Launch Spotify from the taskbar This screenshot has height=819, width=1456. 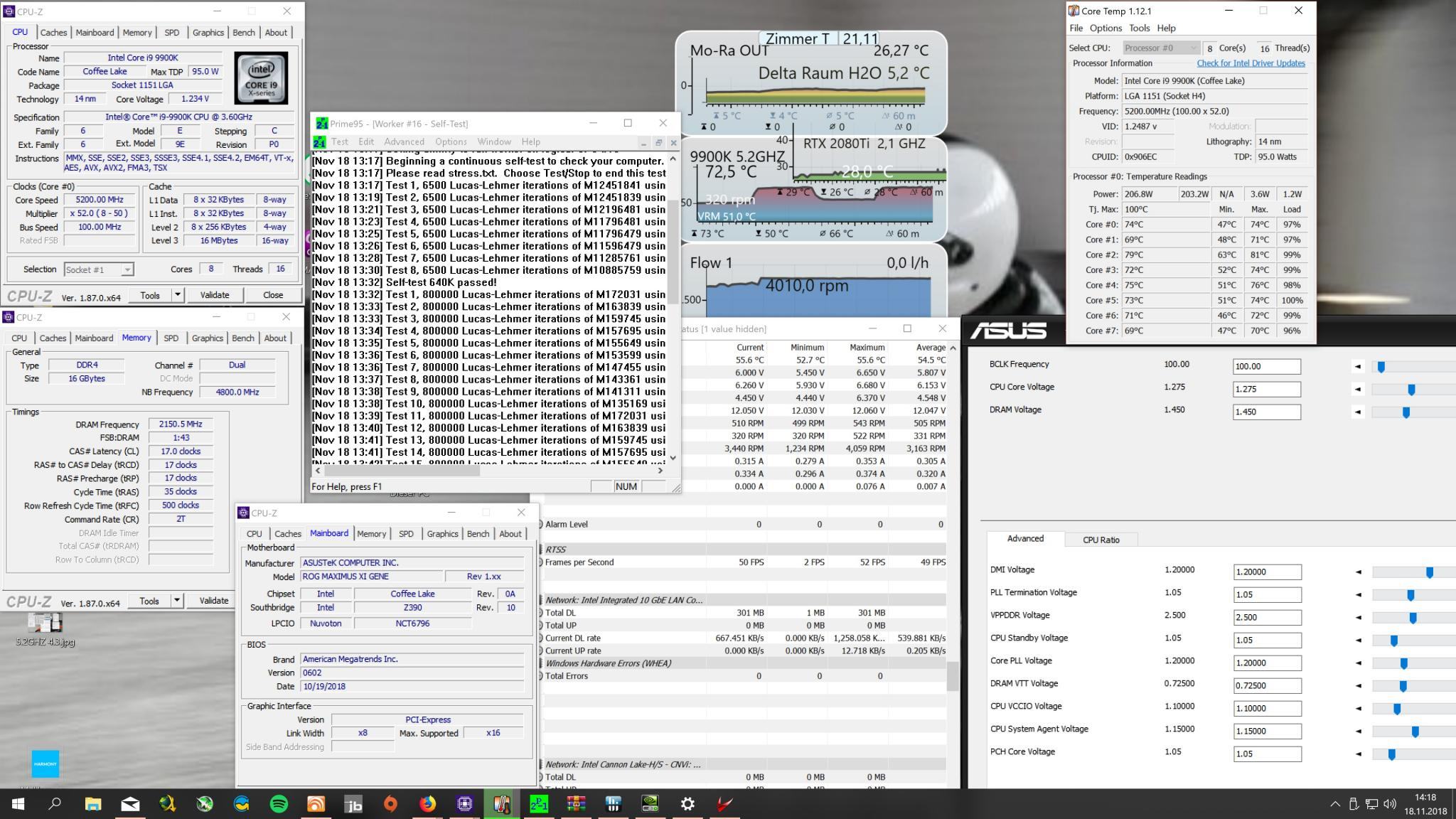click(279, 804)
